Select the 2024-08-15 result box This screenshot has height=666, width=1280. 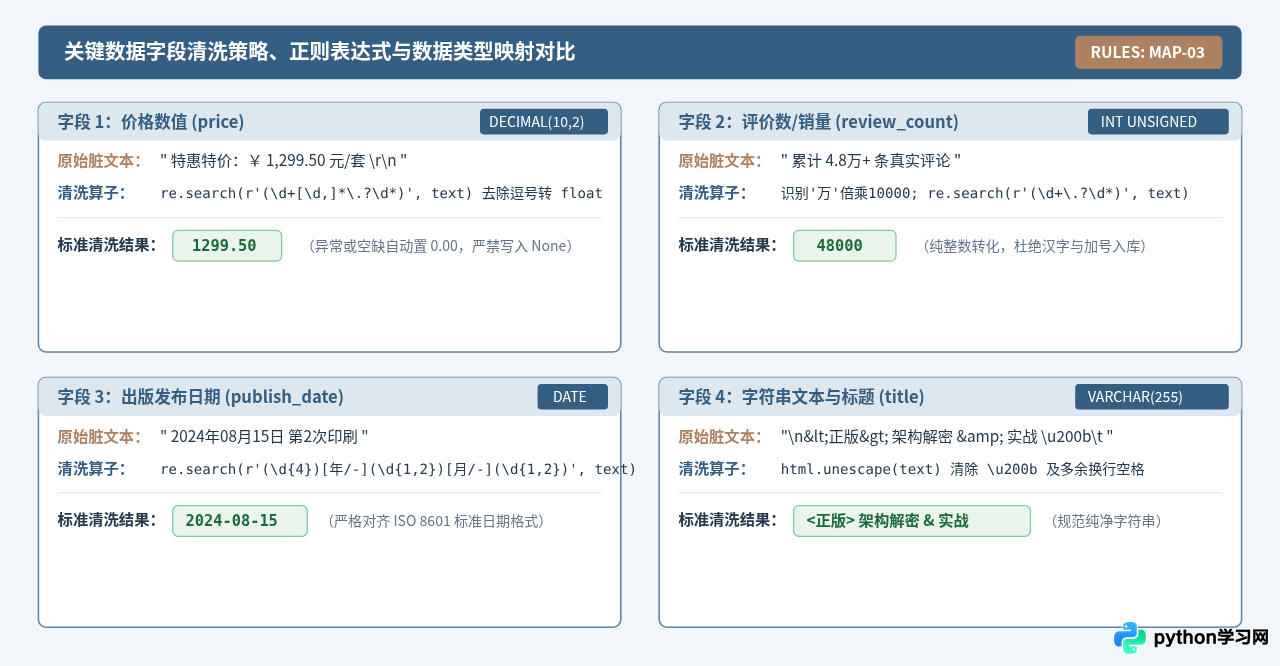(240, 521)
